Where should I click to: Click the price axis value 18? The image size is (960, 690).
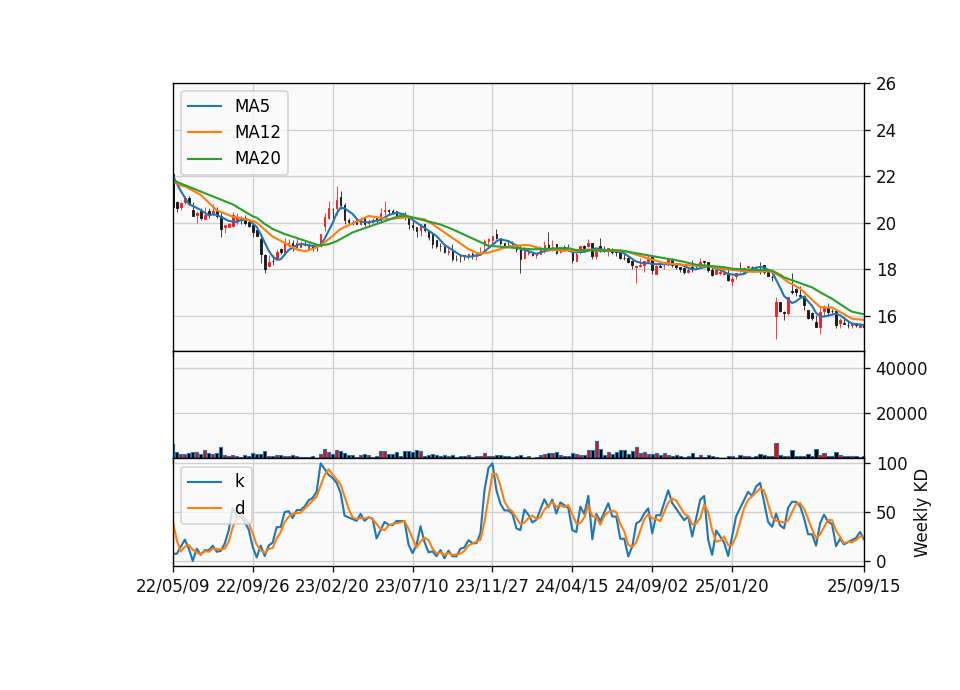[885, 270]
